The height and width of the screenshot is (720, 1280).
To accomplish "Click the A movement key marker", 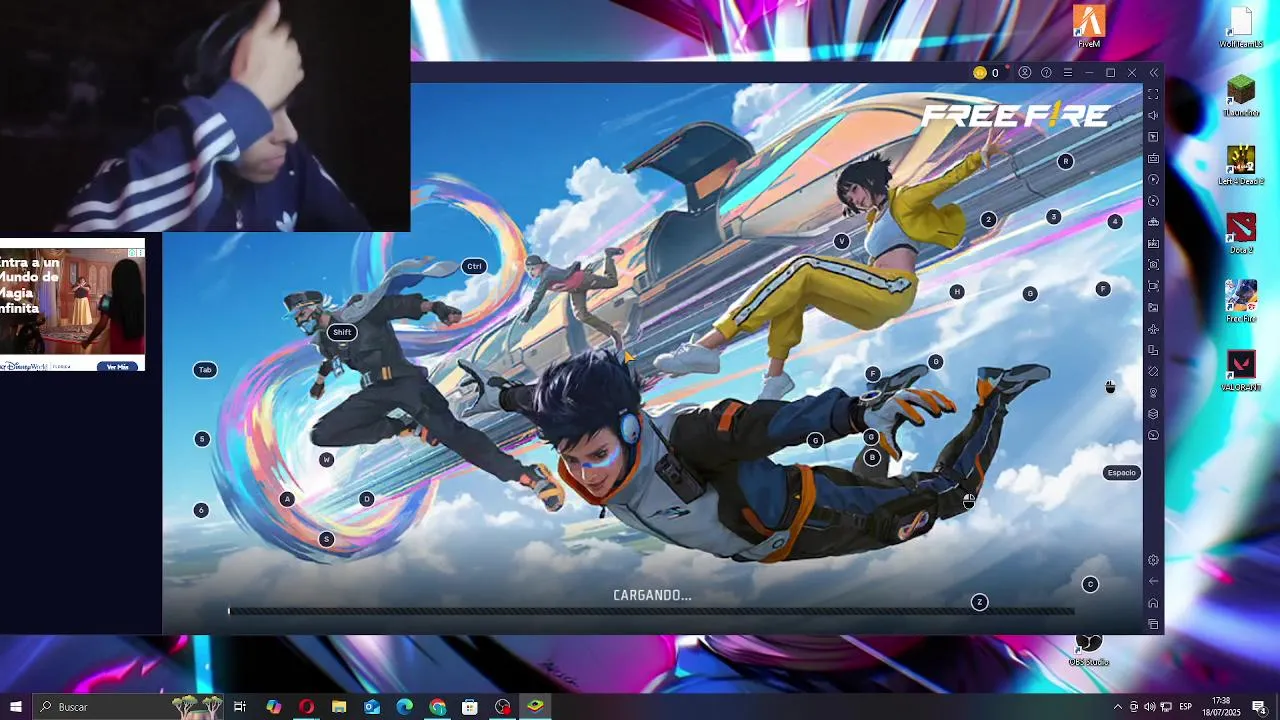I will [x=287, y=499].
